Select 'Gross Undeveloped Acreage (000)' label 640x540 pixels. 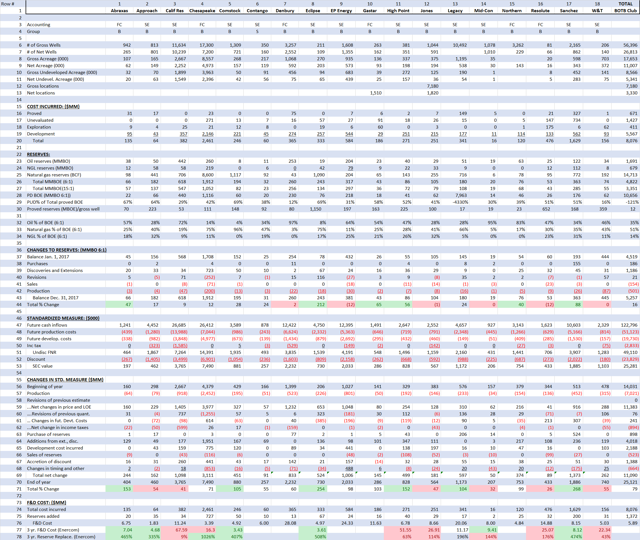62,72
